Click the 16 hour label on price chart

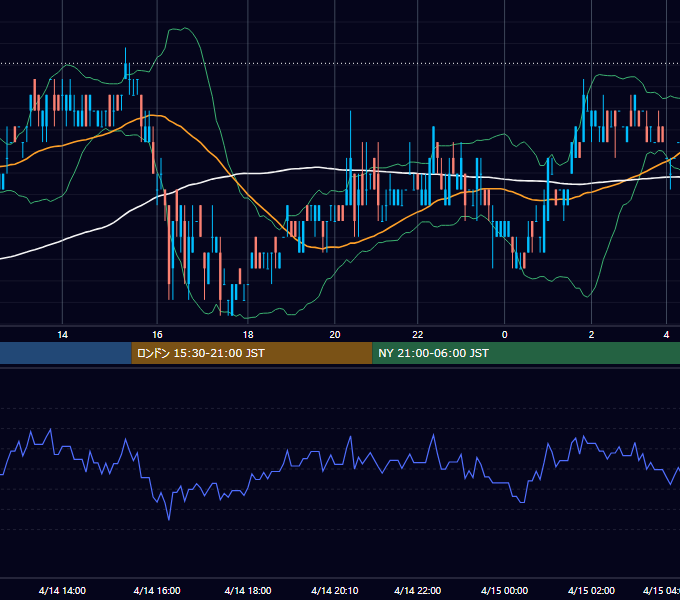point(157,335)
